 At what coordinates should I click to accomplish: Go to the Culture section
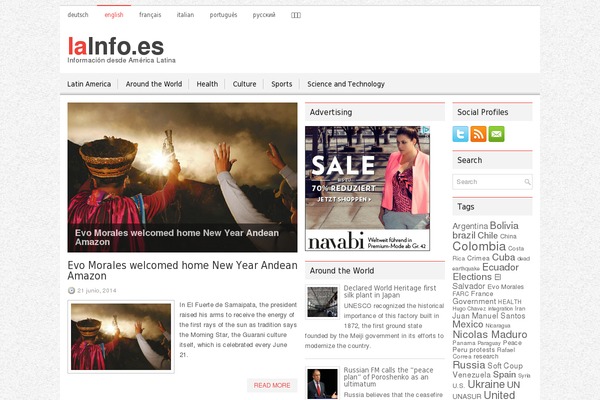(x=244, y=84)
